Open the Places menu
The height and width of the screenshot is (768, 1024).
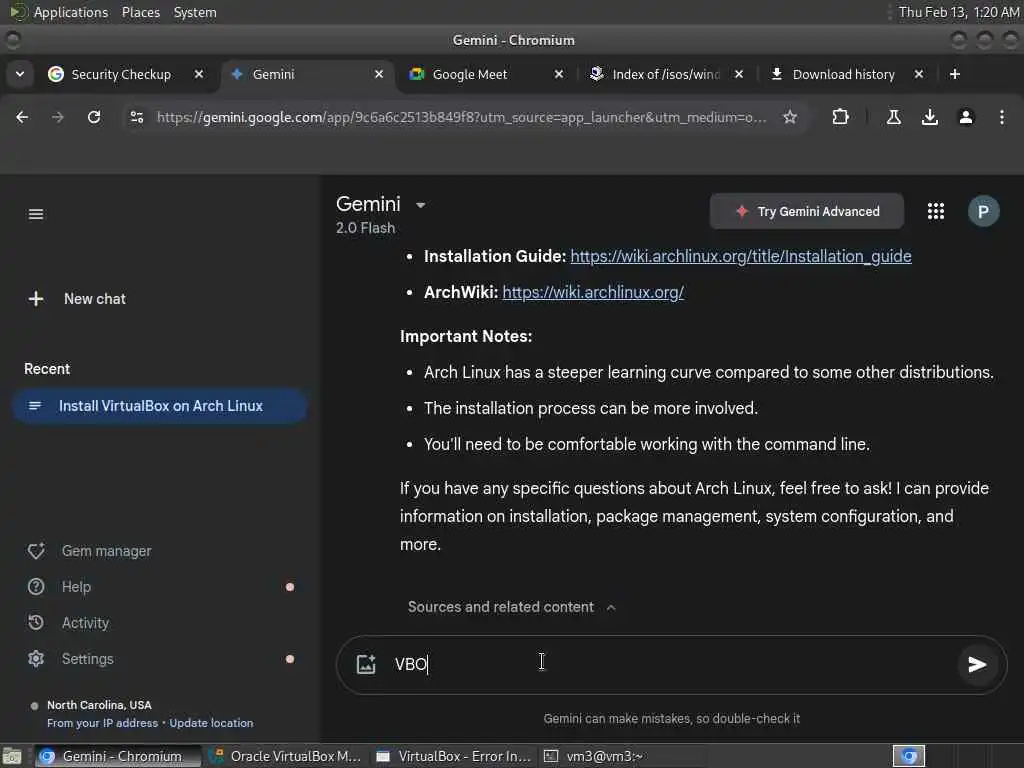[140, 12]
